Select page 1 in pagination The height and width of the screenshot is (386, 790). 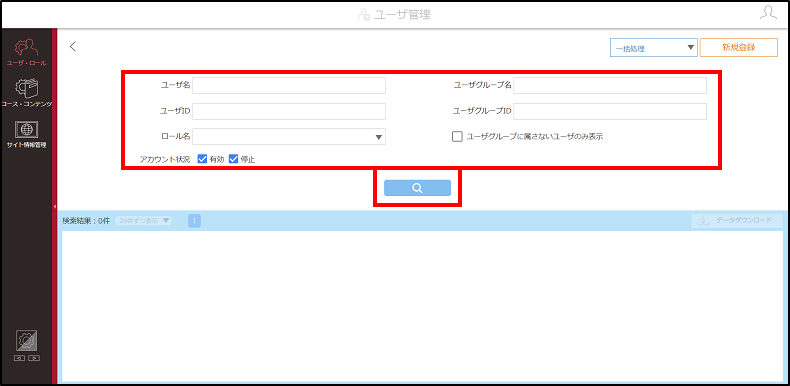pos(194,221)
